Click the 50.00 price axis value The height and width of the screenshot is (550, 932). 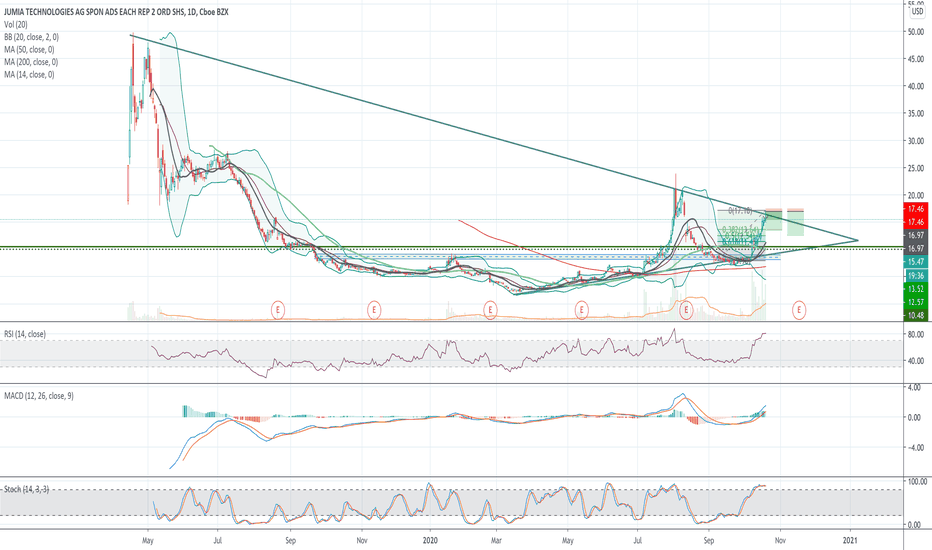pos(916,32)
